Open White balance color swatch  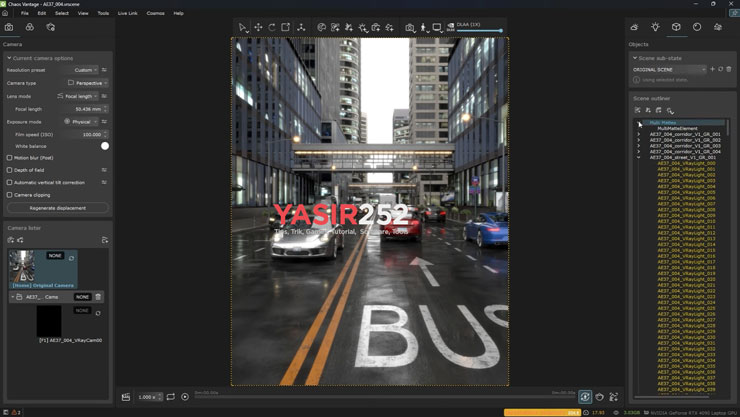(x=105, y=146)
